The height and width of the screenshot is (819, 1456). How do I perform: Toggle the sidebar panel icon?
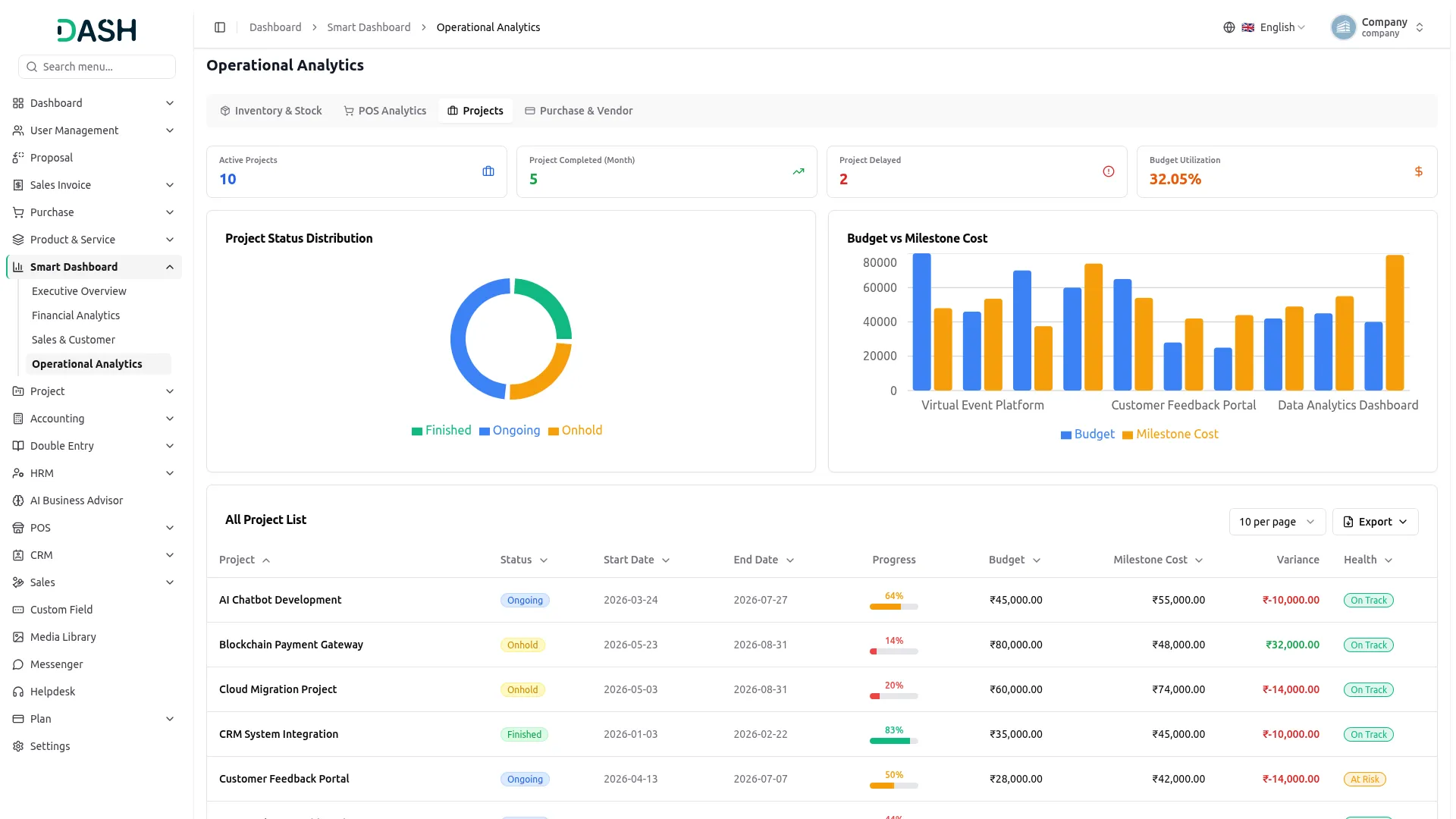(x=220, y=27)
